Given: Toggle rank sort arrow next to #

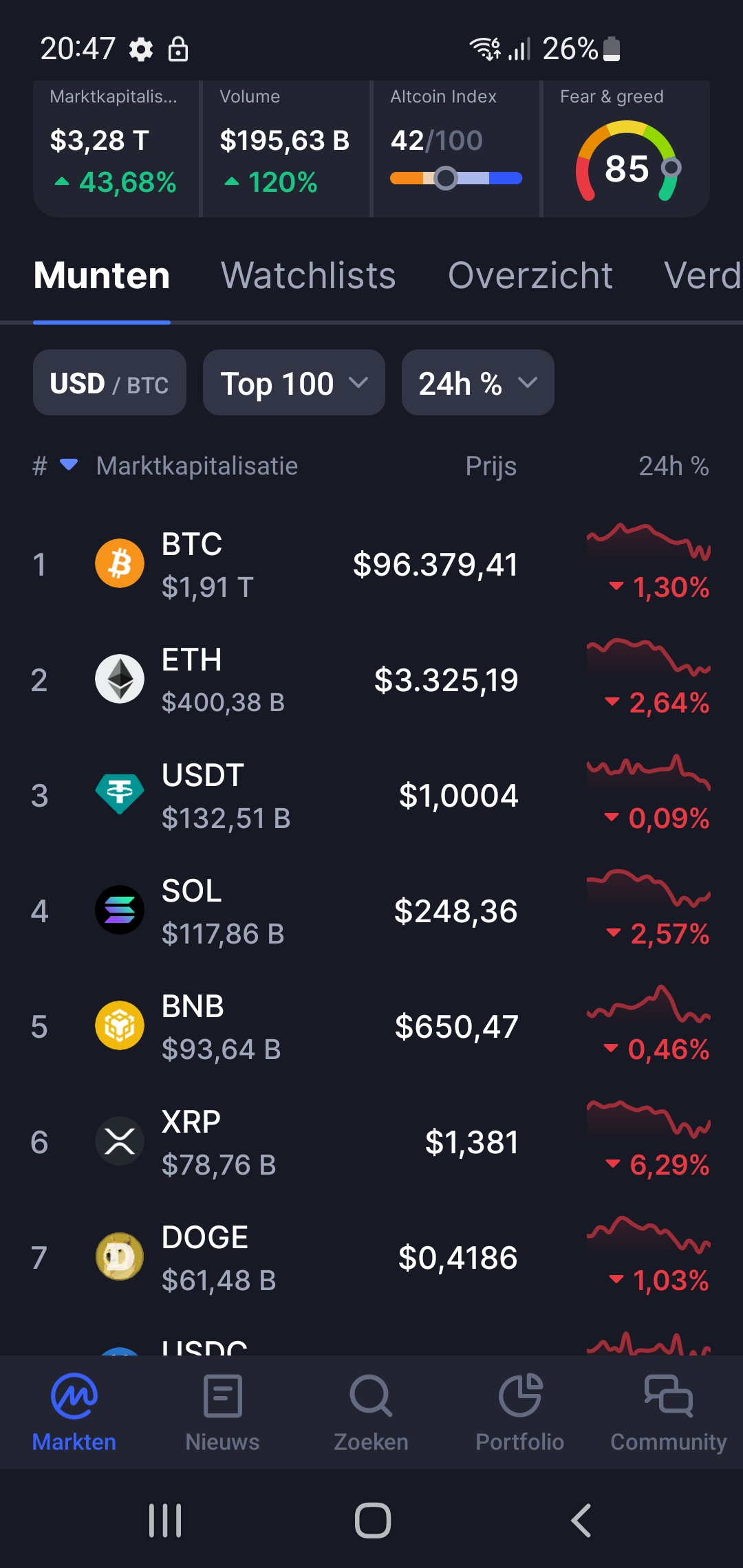Looking at the screenshot, I should 69,465.
